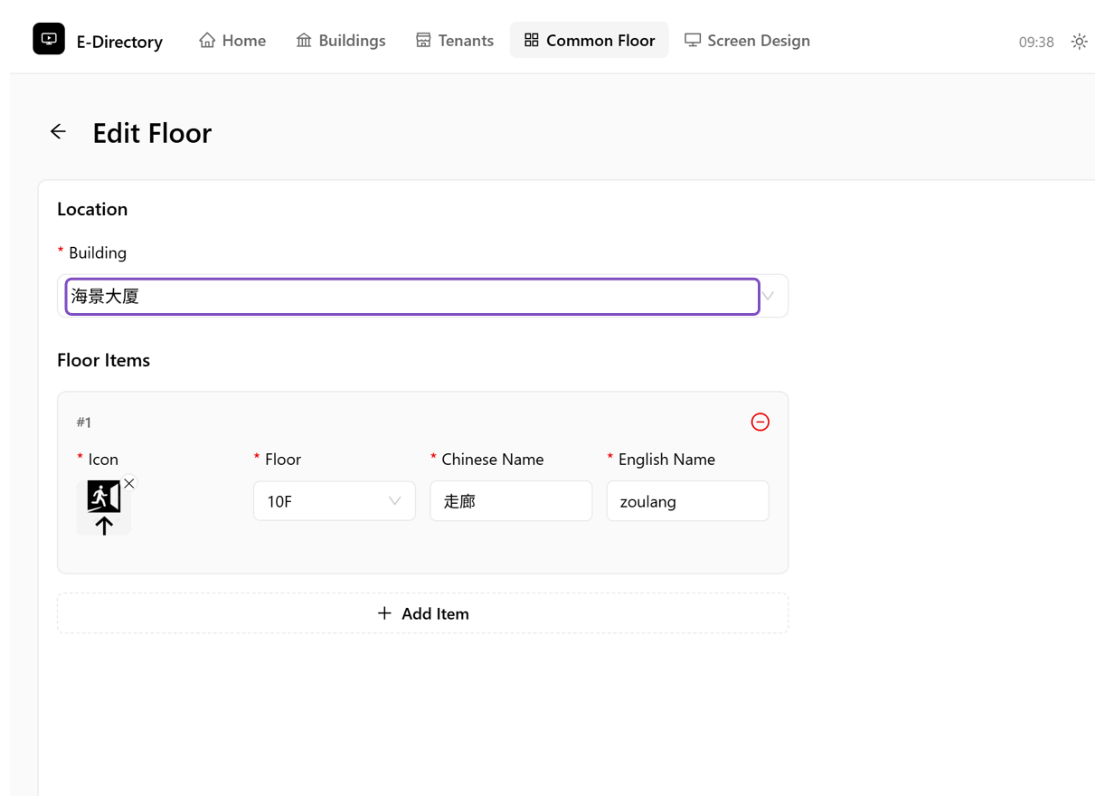
Task: Toggle the sun theme icon
Action: (x=1079, y=42)
